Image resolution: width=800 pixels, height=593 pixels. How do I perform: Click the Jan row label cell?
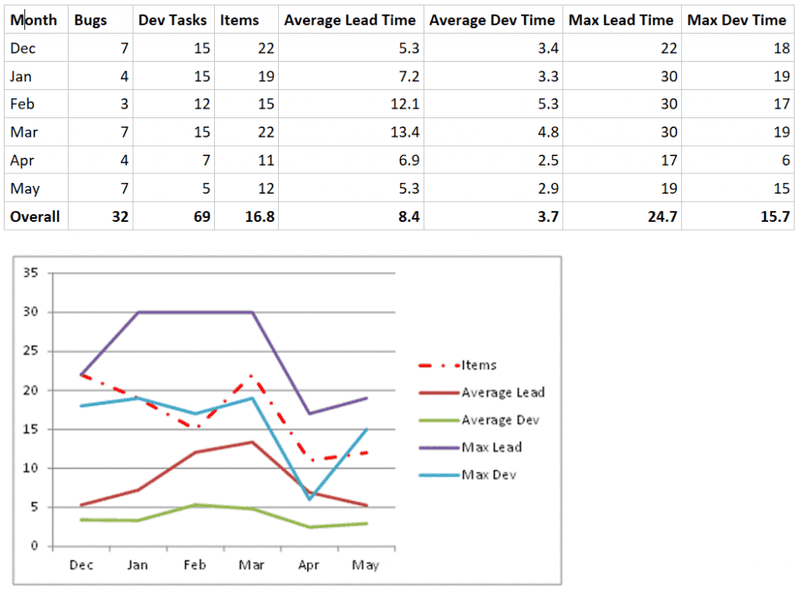[x=36, y=76]
